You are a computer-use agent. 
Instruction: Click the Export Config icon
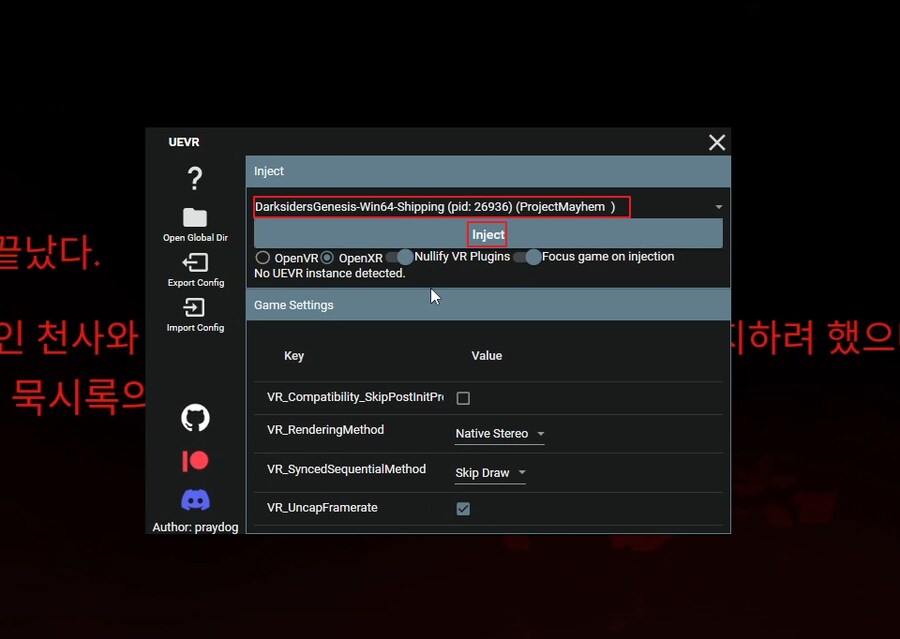point(195,263)
